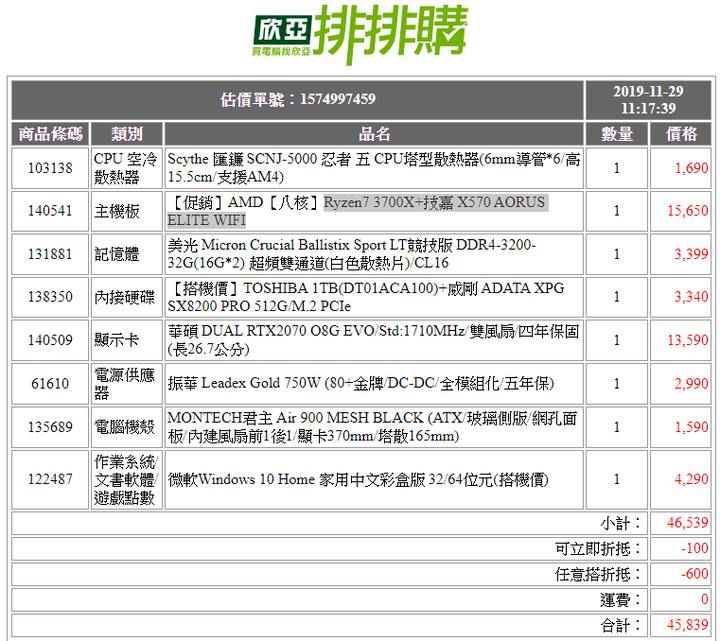Screen dimensions: 720x641
Task: Click the 品名 column header
Action: point(374,134)
